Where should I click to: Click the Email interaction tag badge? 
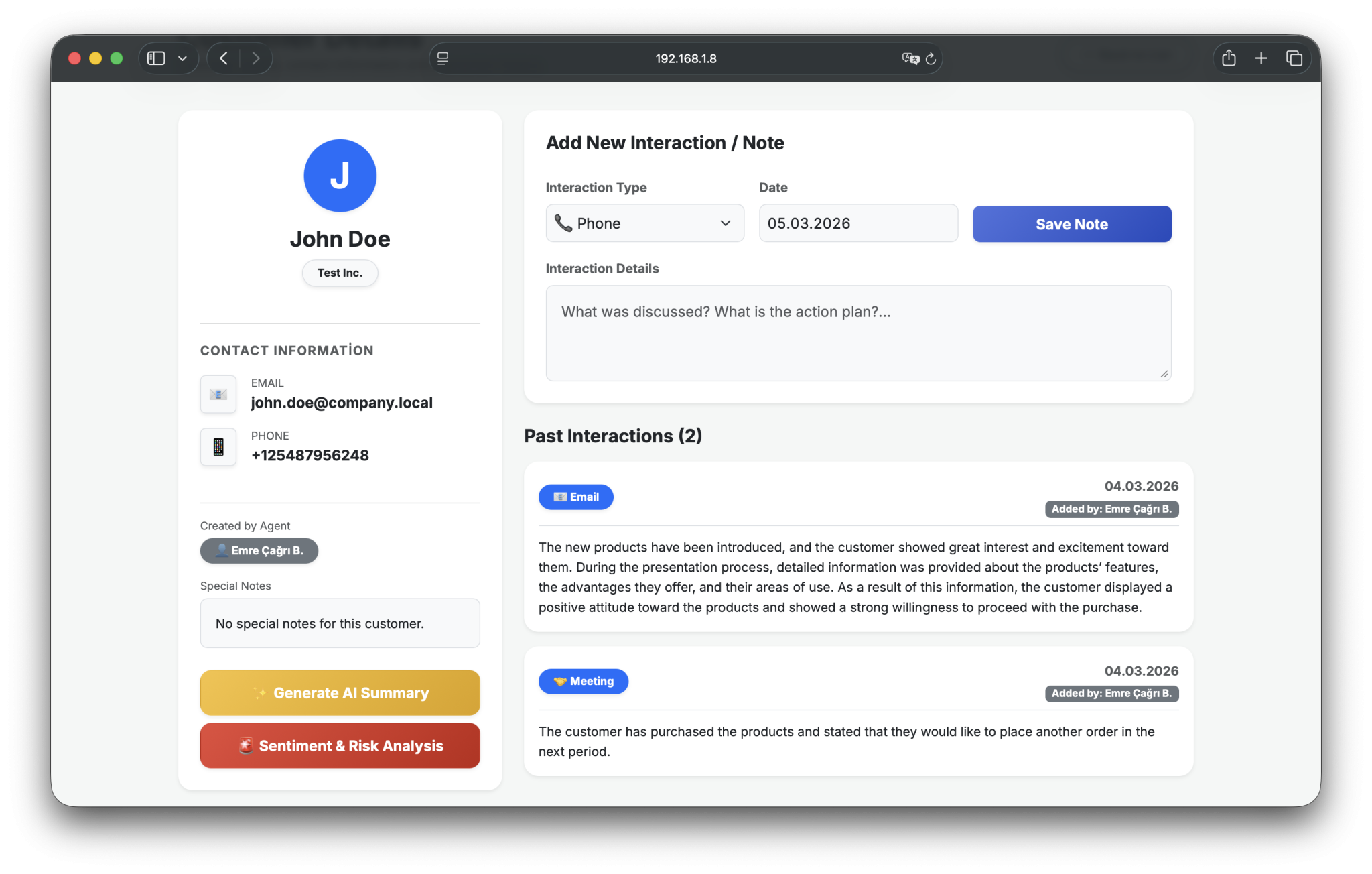(575, 497)
